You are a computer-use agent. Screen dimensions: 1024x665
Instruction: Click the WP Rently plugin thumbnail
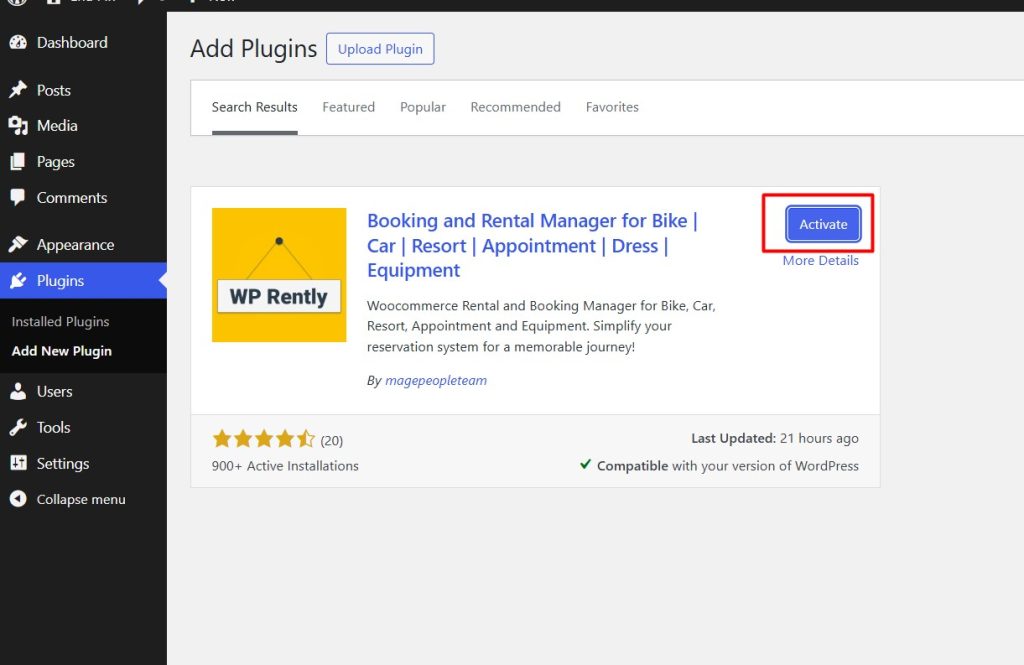pos(279,275)
